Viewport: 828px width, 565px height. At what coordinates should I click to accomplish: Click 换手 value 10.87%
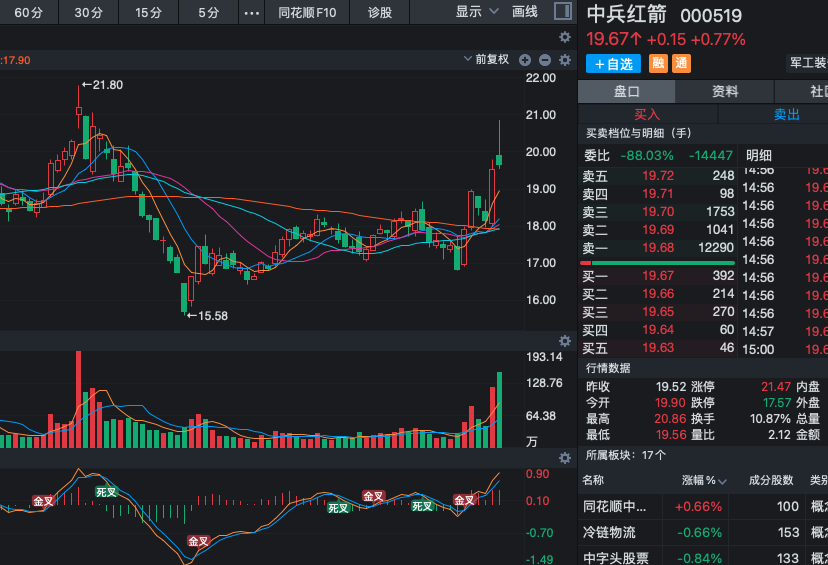point(770,419)
